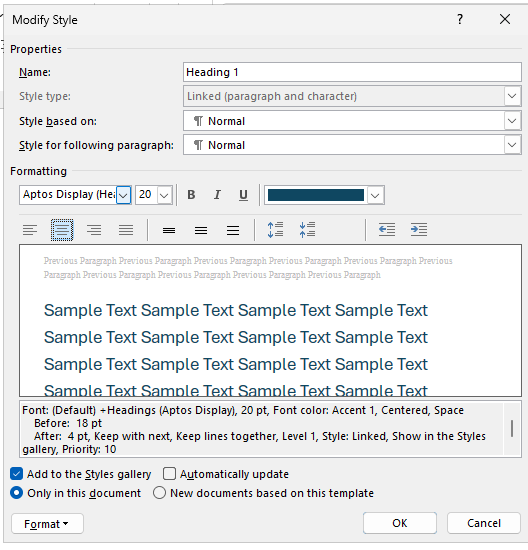Open Help with question mark icon
The height and width of the screenshot is (550, 528).
point(460,19)
